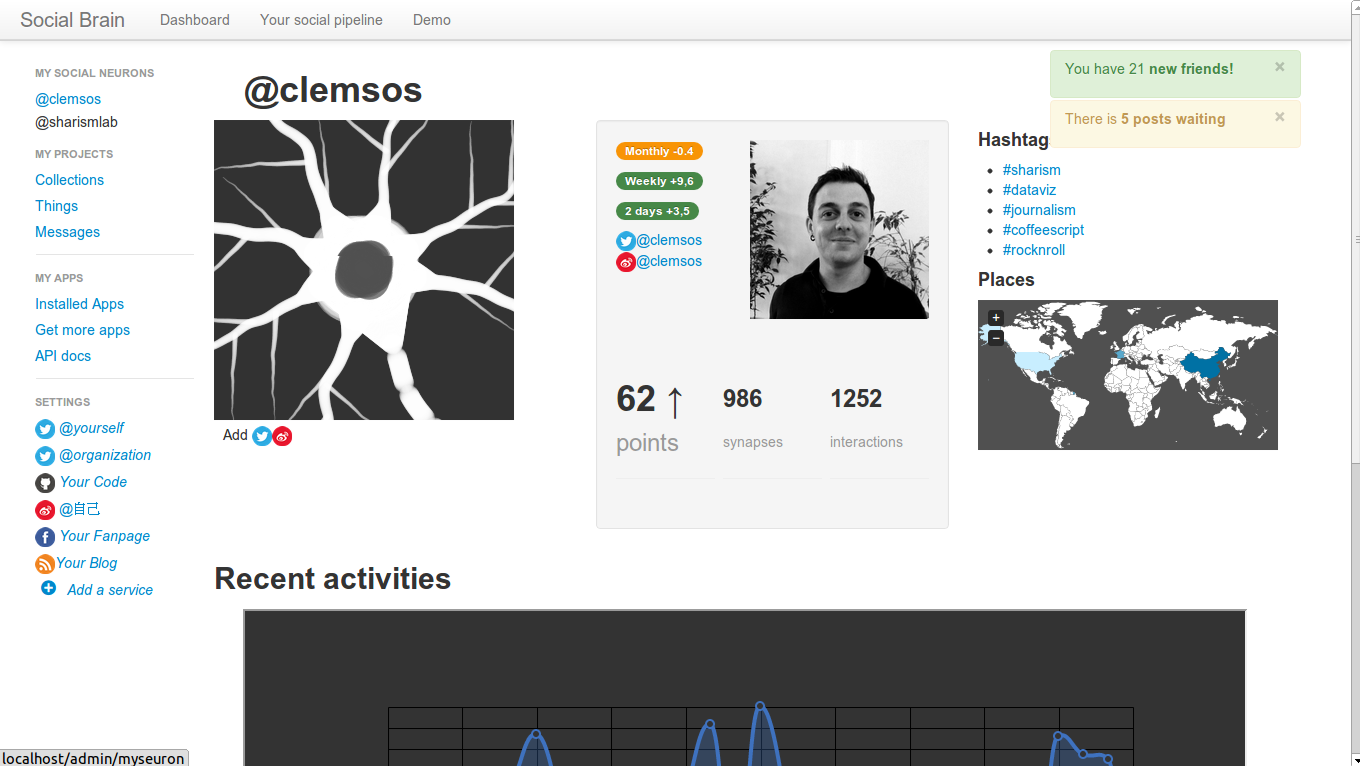Open Collections in My Projects

[69, 180]
